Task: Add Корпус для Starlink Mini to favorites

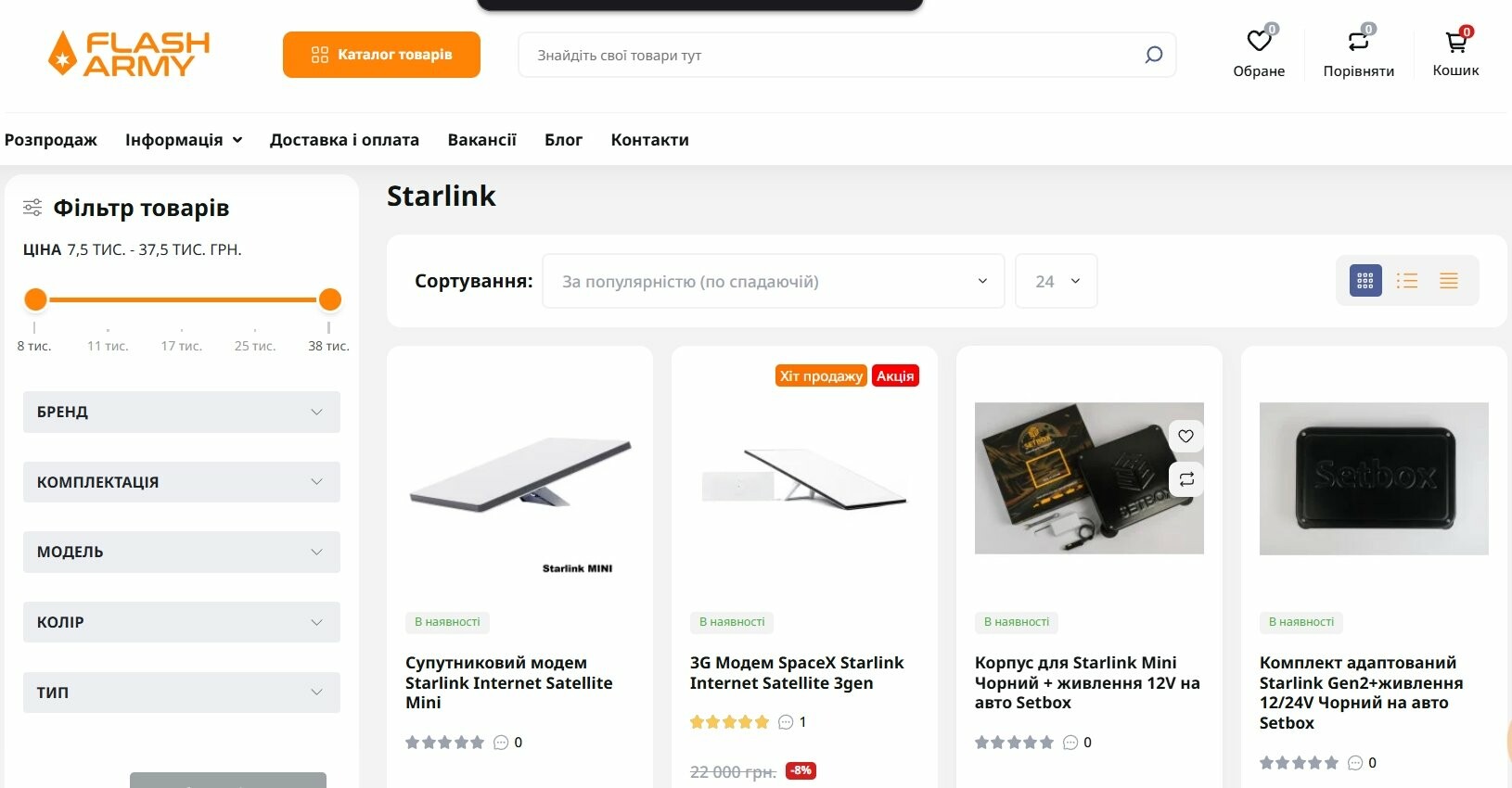Action: (x=1185, y=437)
